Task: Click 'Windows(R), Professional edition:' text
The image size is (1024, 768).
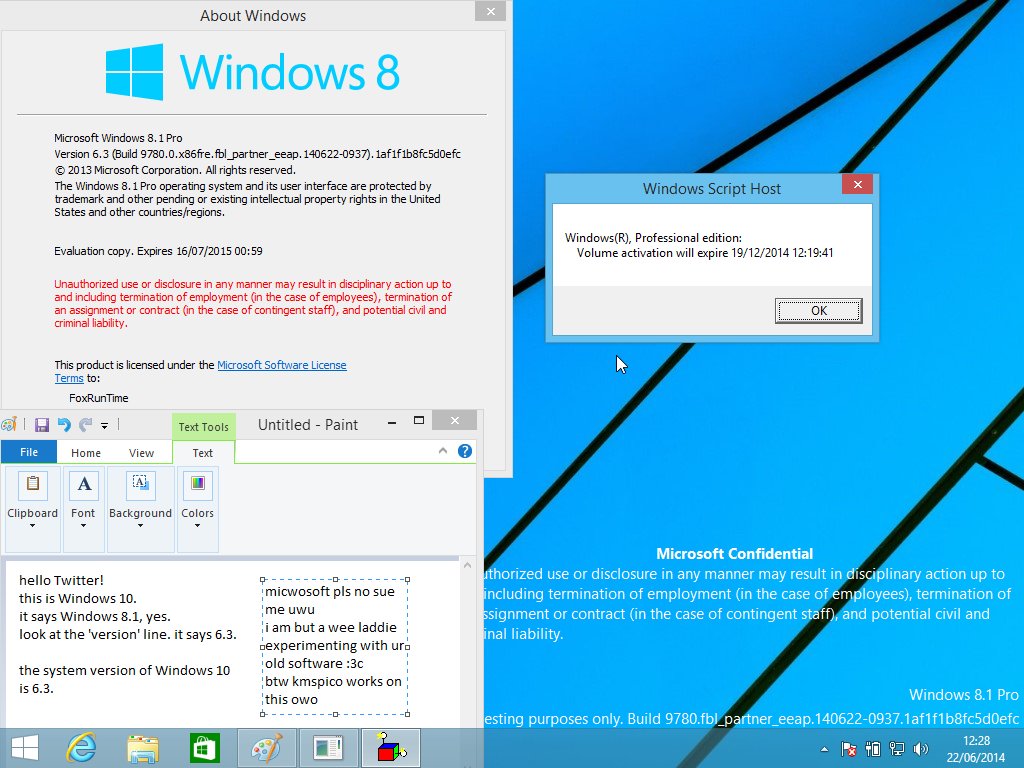Action: [x=653, y=238]
